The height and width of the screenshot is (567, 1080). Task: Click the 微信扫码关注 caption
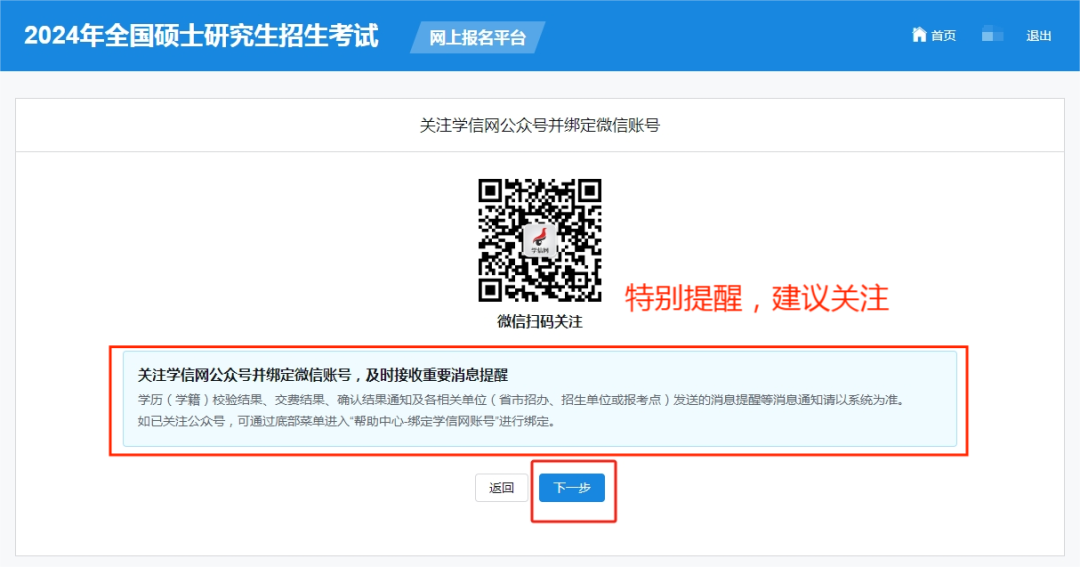(x=540, y=322)
